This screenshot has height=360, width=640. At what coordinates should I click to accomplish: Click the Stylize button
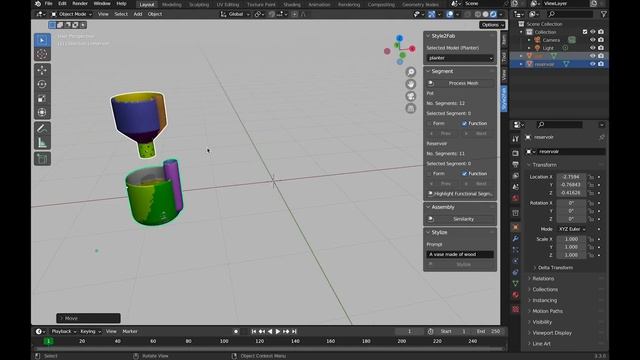pos(460,264)
